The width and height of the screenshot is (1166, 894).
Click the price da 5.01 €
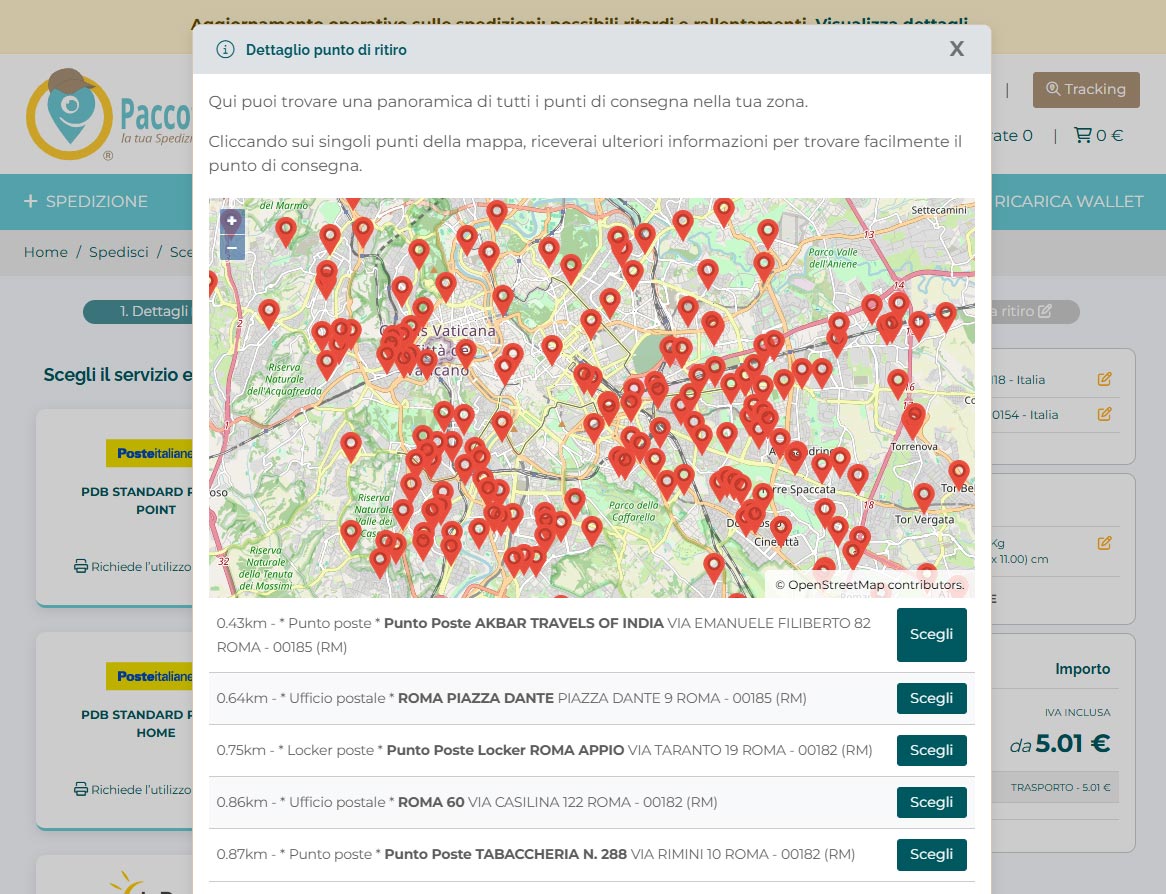(1060, 743)
